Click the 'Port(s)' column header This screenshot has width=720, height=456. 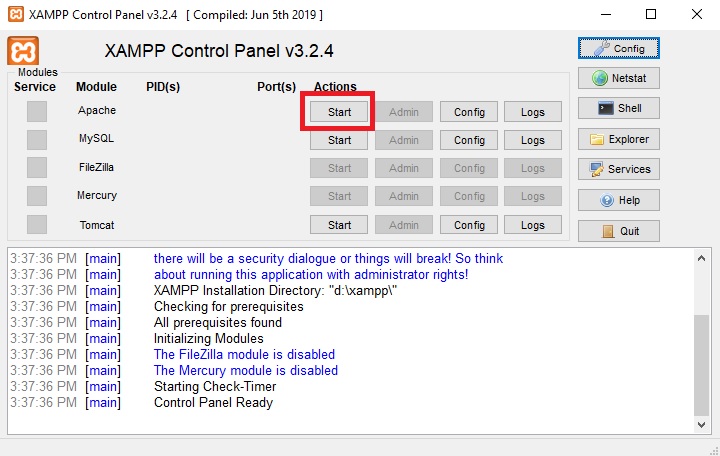pos(276,87)
